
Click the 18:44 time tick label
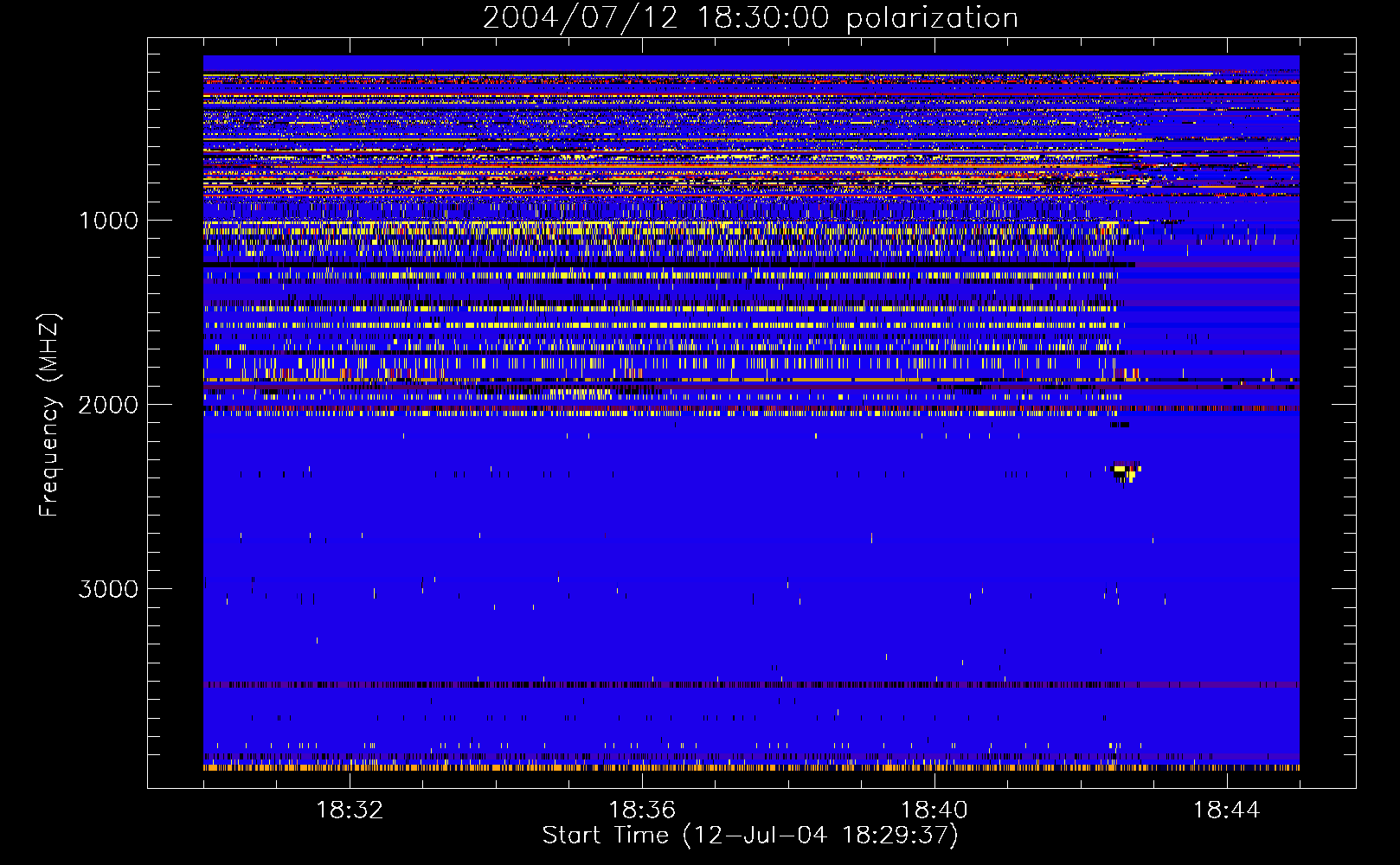click(x=1227, y=811)
